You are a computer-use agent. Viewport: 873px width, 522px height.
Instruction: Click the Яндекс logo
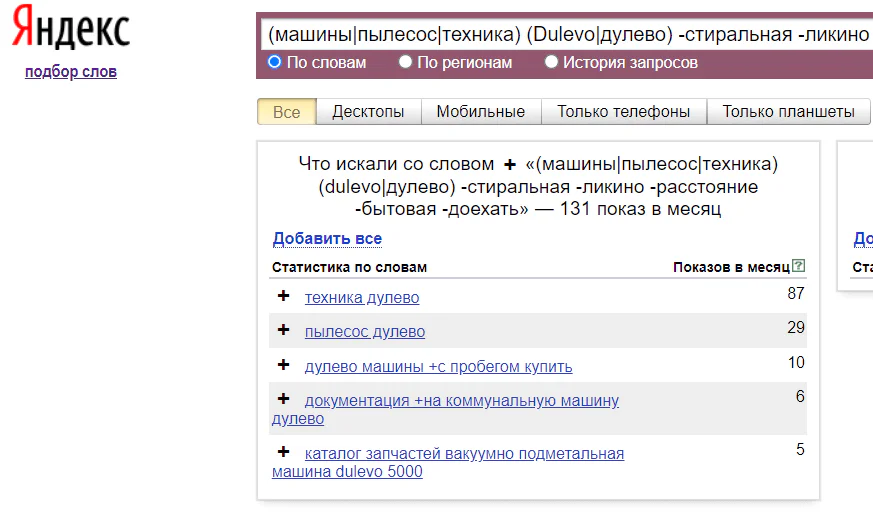click(x=71, y=26)
